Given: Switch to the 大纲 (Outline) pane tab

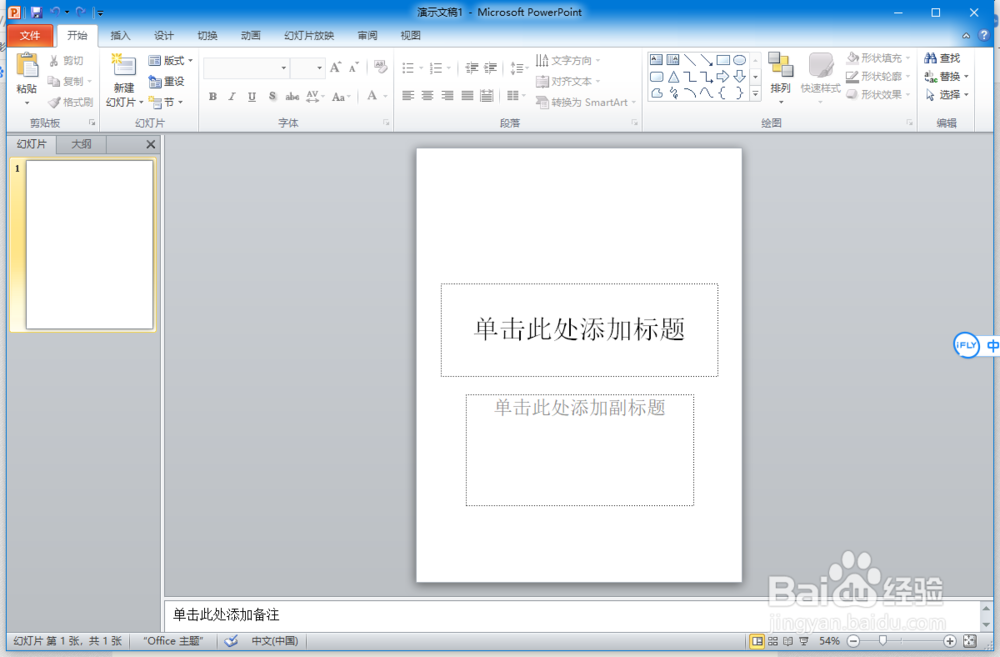Looking at the screenshot, I should 80,144.
